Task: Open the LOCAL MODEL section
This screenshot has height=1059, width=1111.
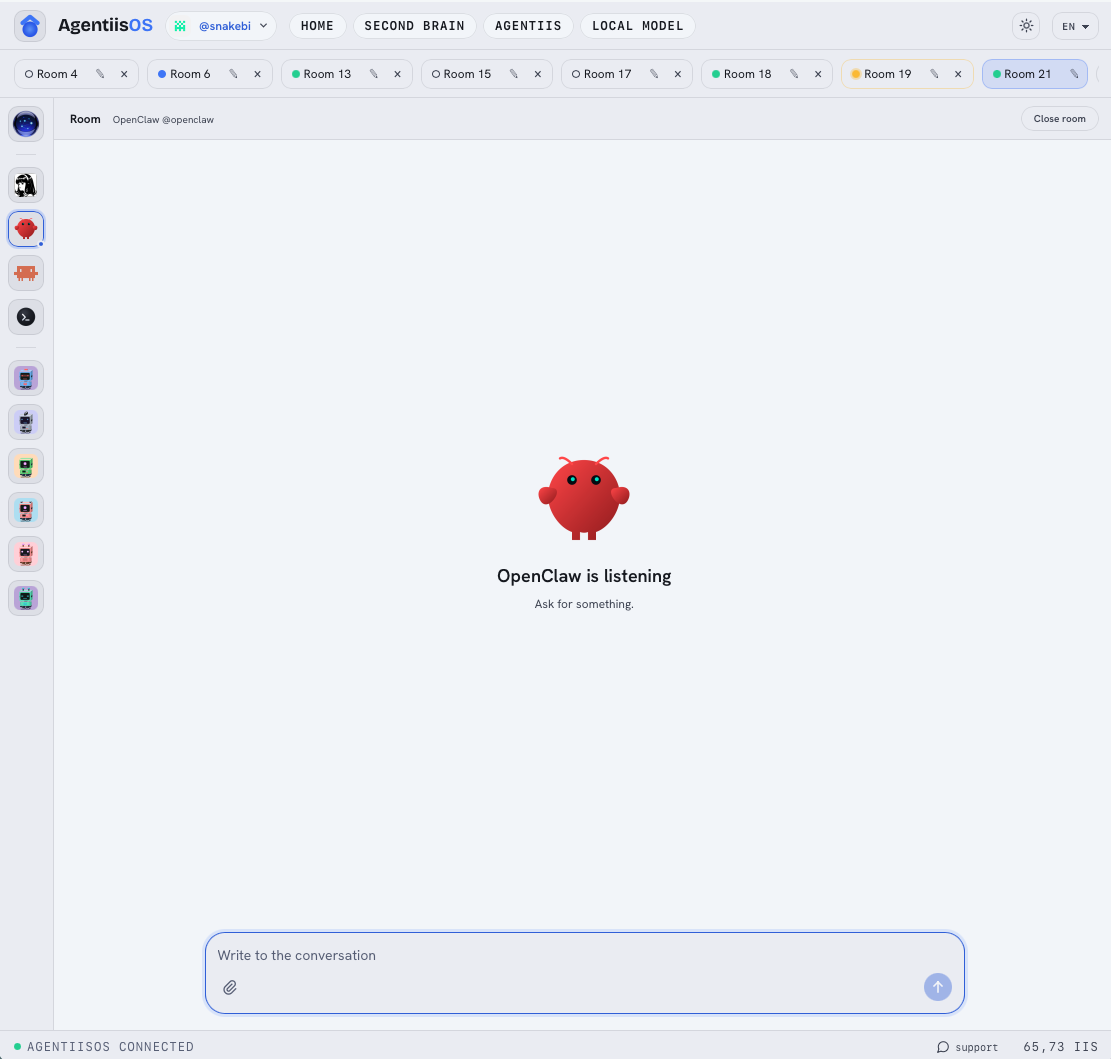Action: (638, 26)
